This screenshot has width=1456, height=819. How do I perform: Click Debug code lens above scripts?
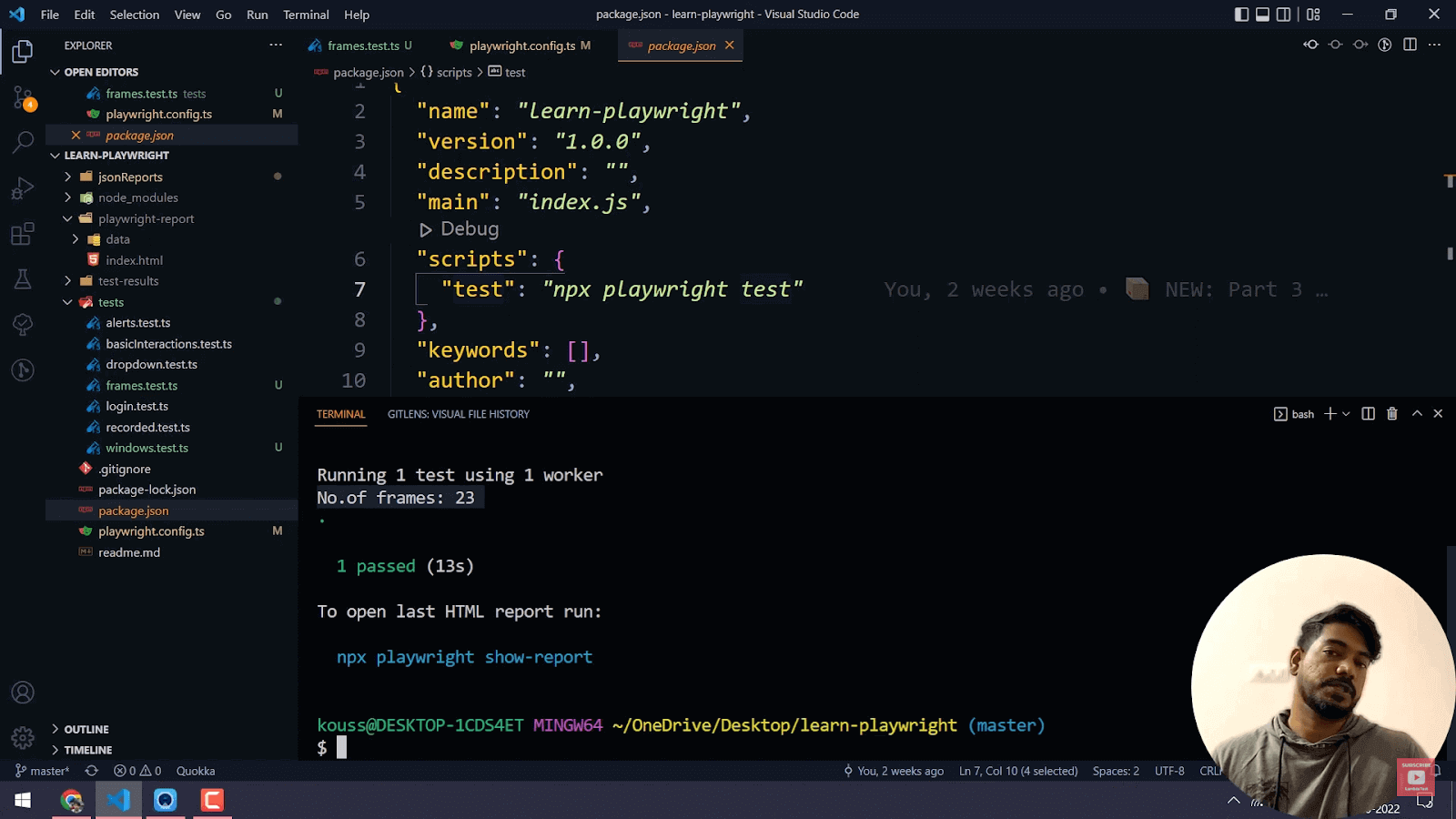tap(460, 229)
